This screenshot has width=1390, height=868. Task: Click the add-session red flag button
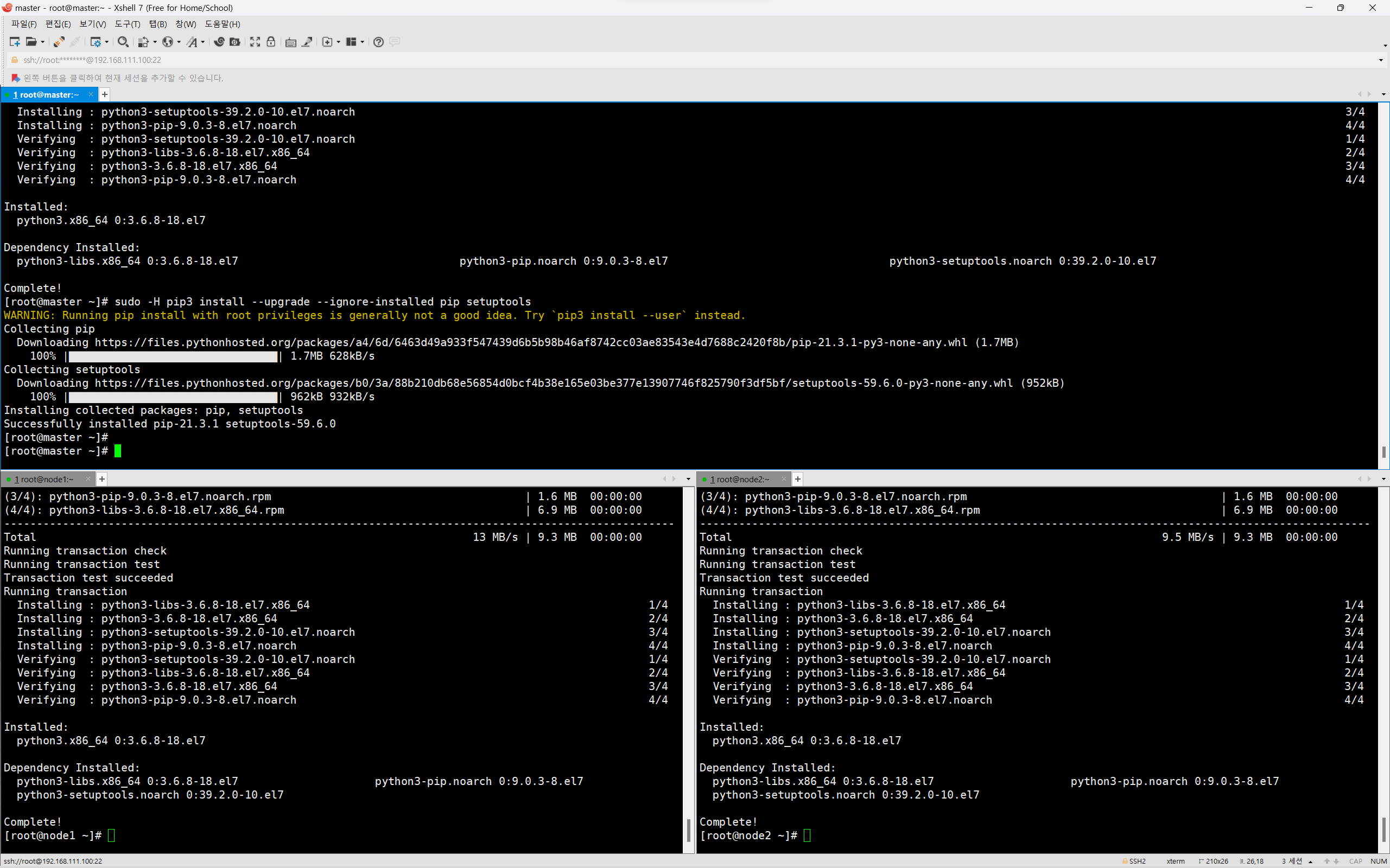16,78
